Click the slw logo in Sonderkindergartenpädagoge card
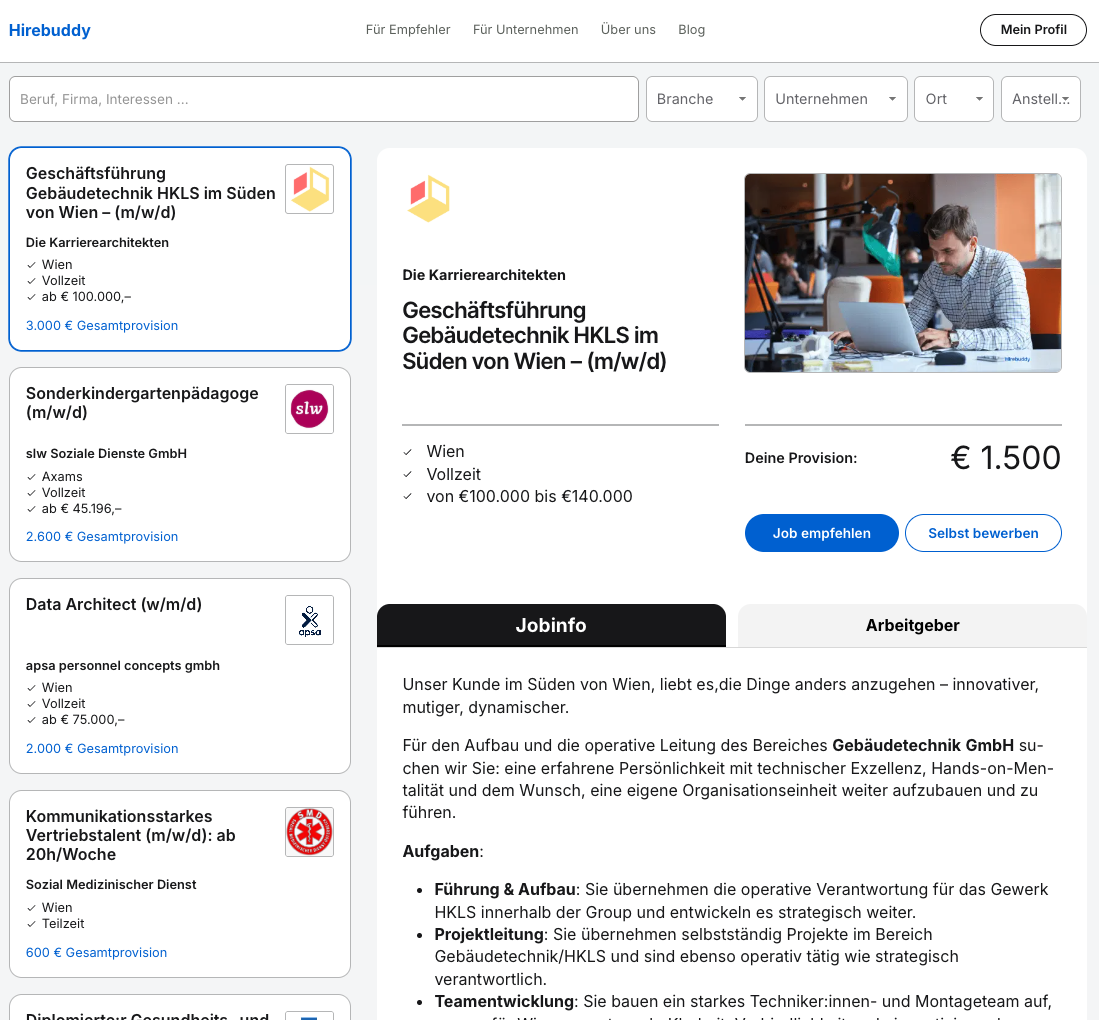This screenshot has width=1099, height=1020. point(309,409)
